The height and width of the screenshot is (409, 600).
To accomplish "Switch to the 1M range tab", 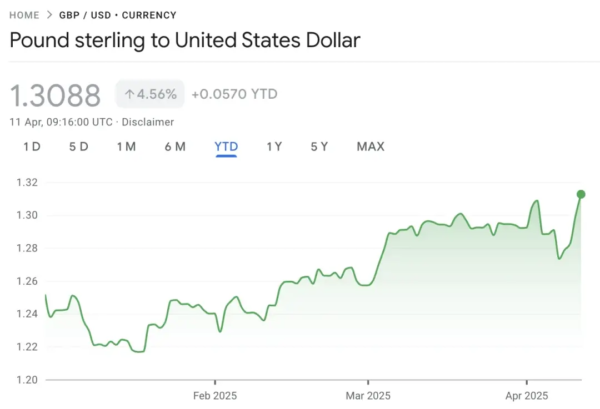I will pyautogui.click(x=126, y=147).
